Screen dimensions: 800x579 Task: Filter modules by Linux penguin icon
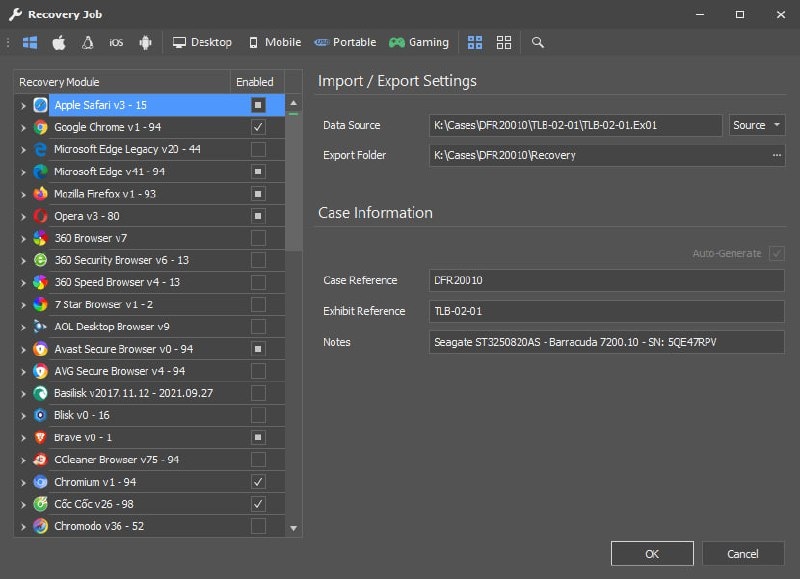[87, 42]
